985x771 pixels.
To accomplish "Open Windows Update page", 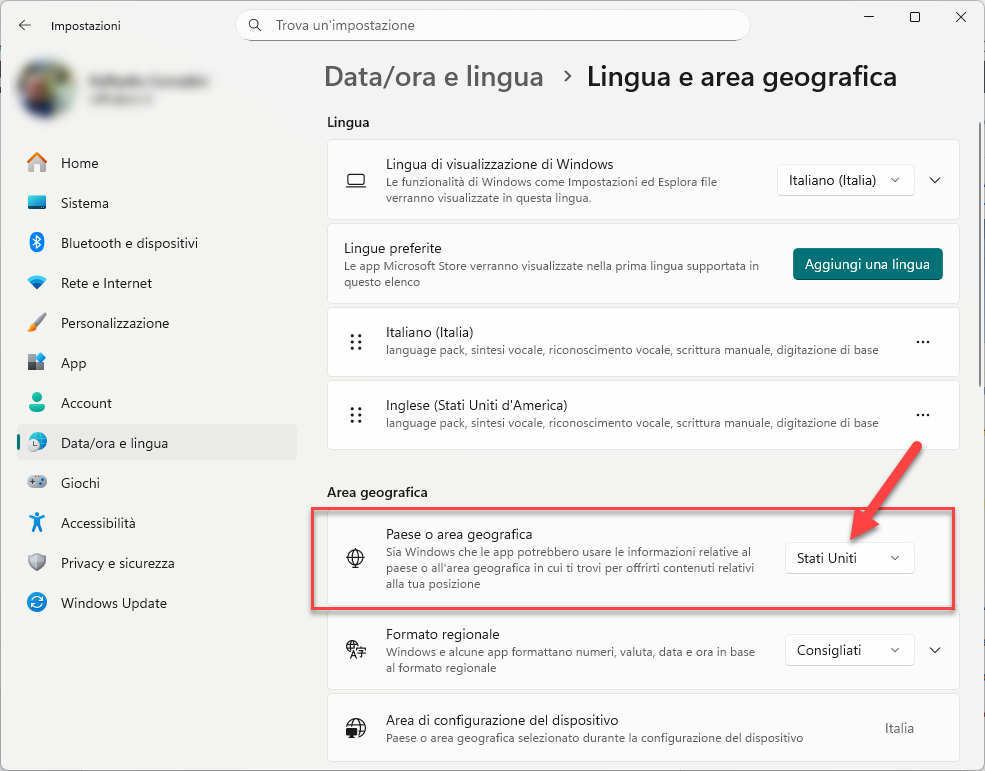I will pos(113,603).
